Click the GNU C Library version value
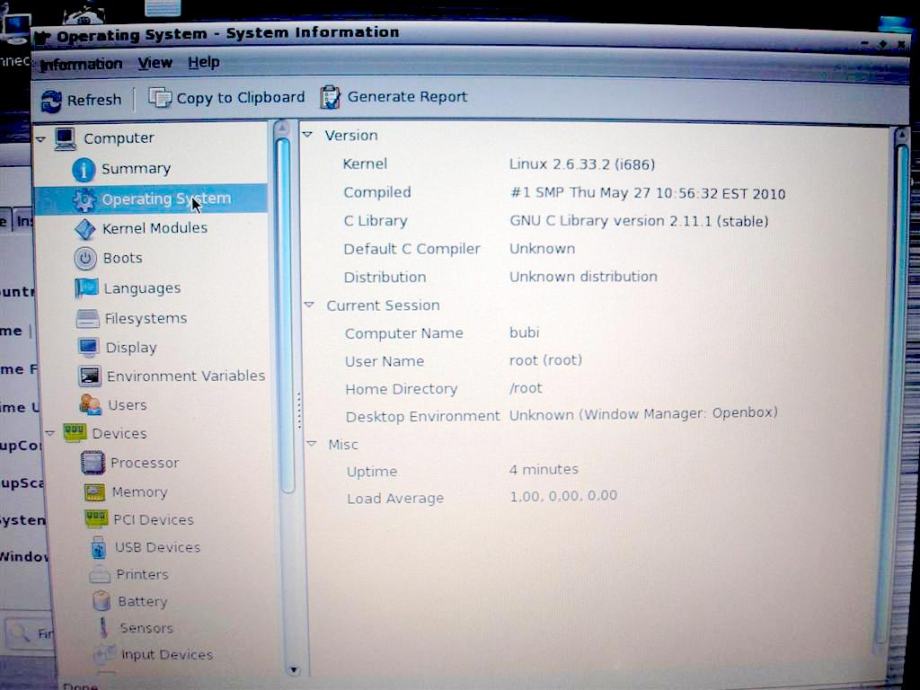 [x=639, y=221]
